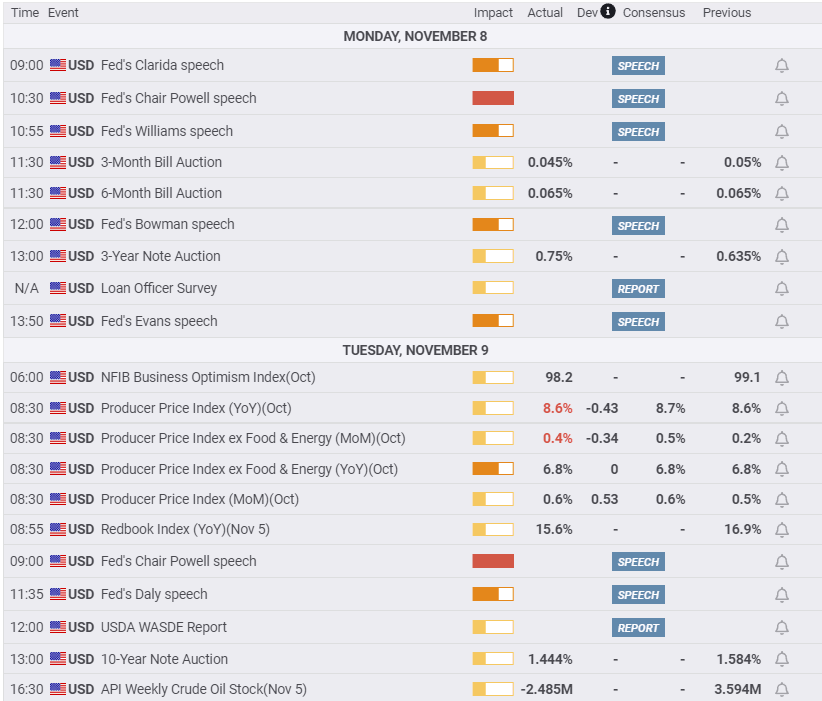Expand Producer Price Index (MoM)(Oct) event details

pos(199,499)
